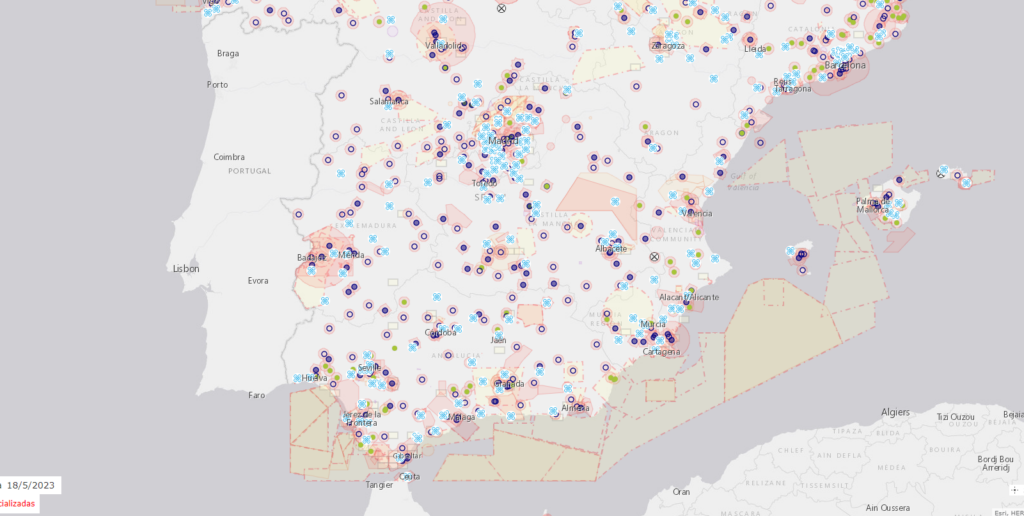Select the Porto city label
This screenshot has width=1024, height=516.
[x=217, y=85]
